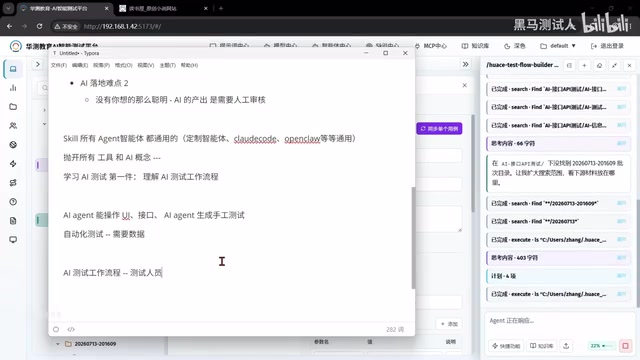Viewport: 640px width, 360px height.
Task: Expand the 思考内容 · 403 字符 entry
Action: [558, 258]
